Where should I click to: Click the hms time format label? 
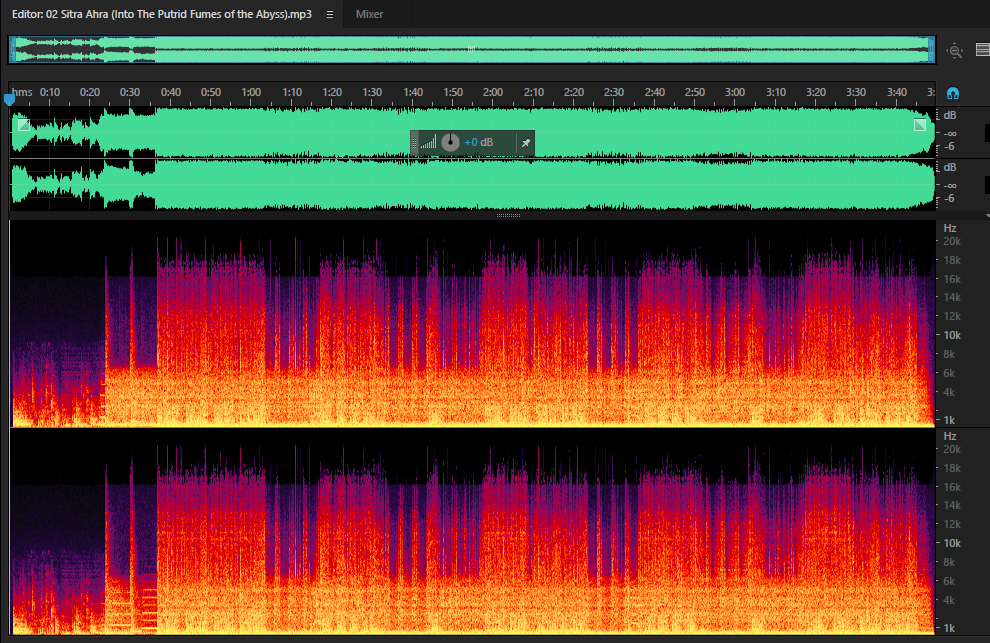[x=22, y=92]
